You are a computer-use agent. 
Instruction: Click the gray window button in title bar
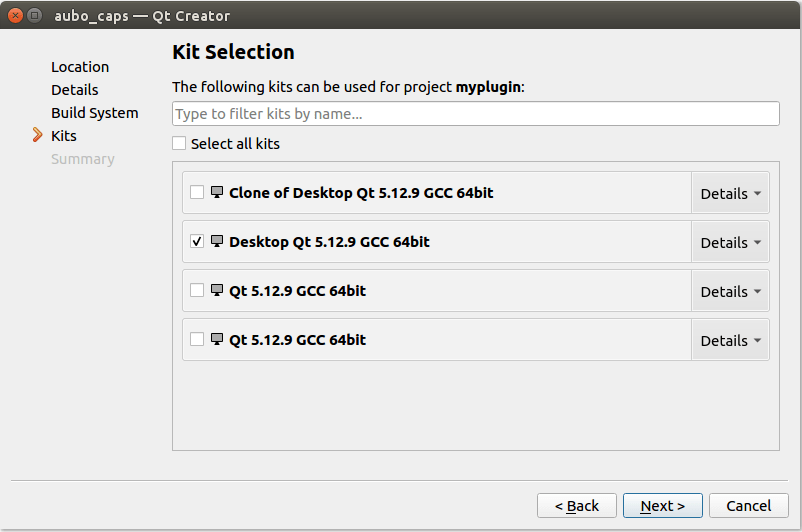[34, 15]
